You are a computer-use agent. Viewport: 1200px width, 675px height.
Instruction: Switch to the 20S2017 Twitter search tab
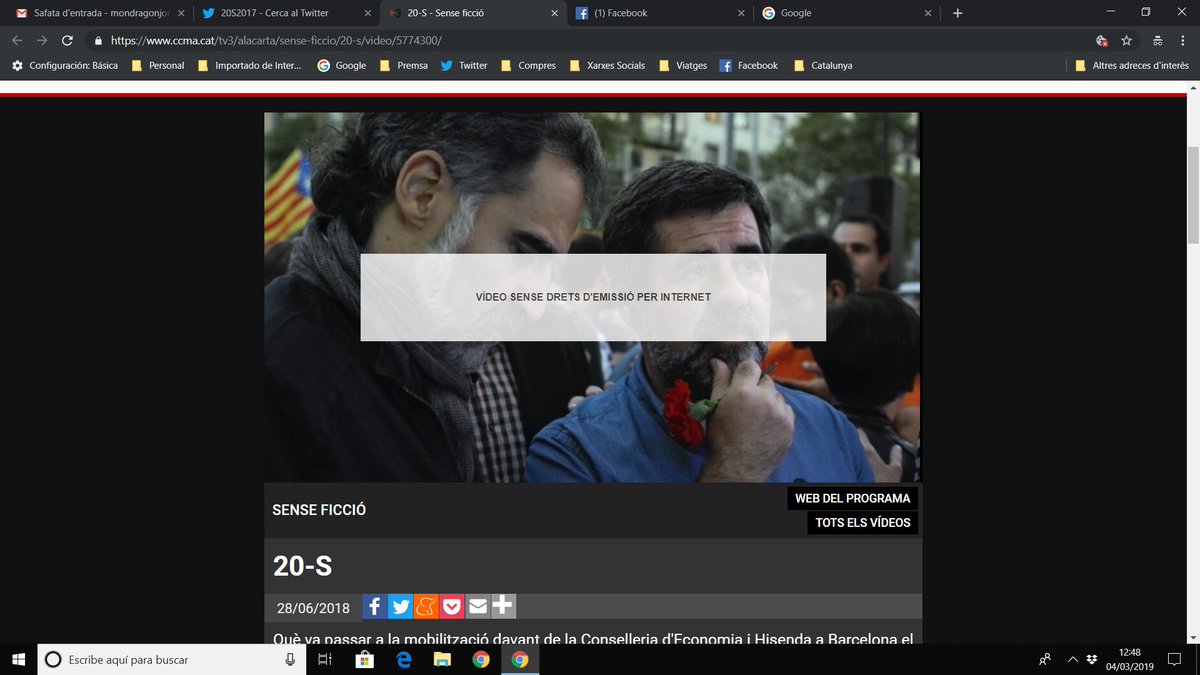tap(280, 14)
